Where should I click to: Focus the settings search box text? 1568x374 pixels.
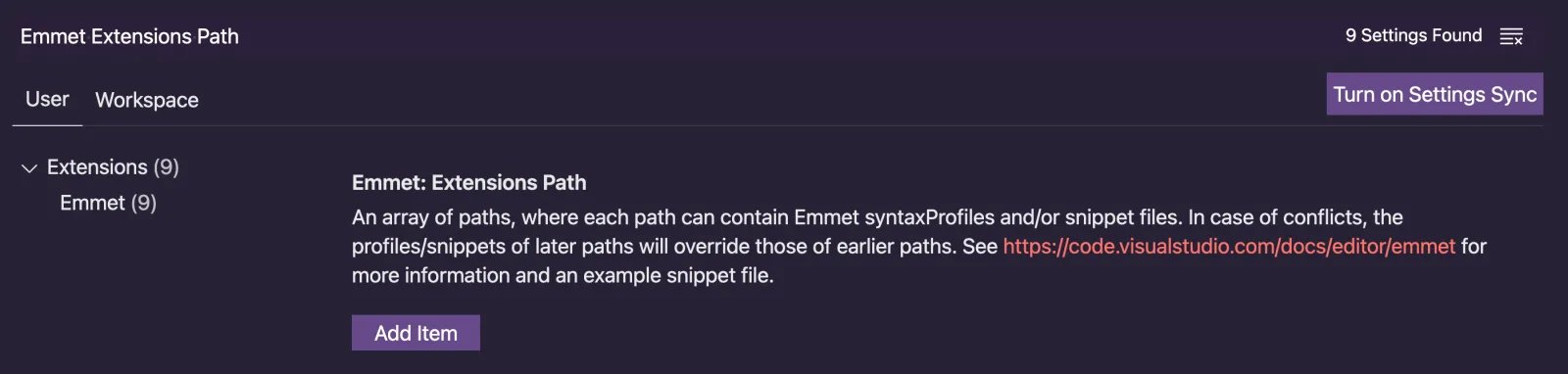129,36
